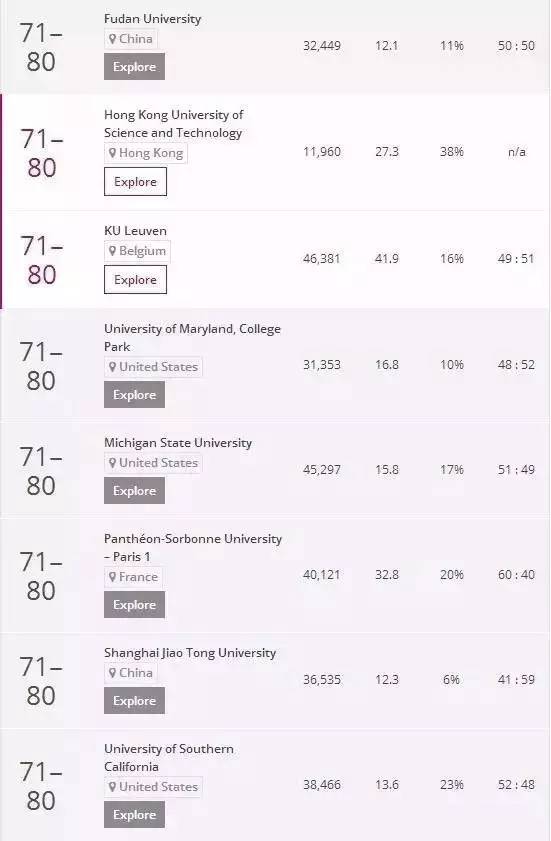The width and height of the screenshot is (551, 841).
Task: Click Explore button under KU Leuven
Action: tap(135, 279)
